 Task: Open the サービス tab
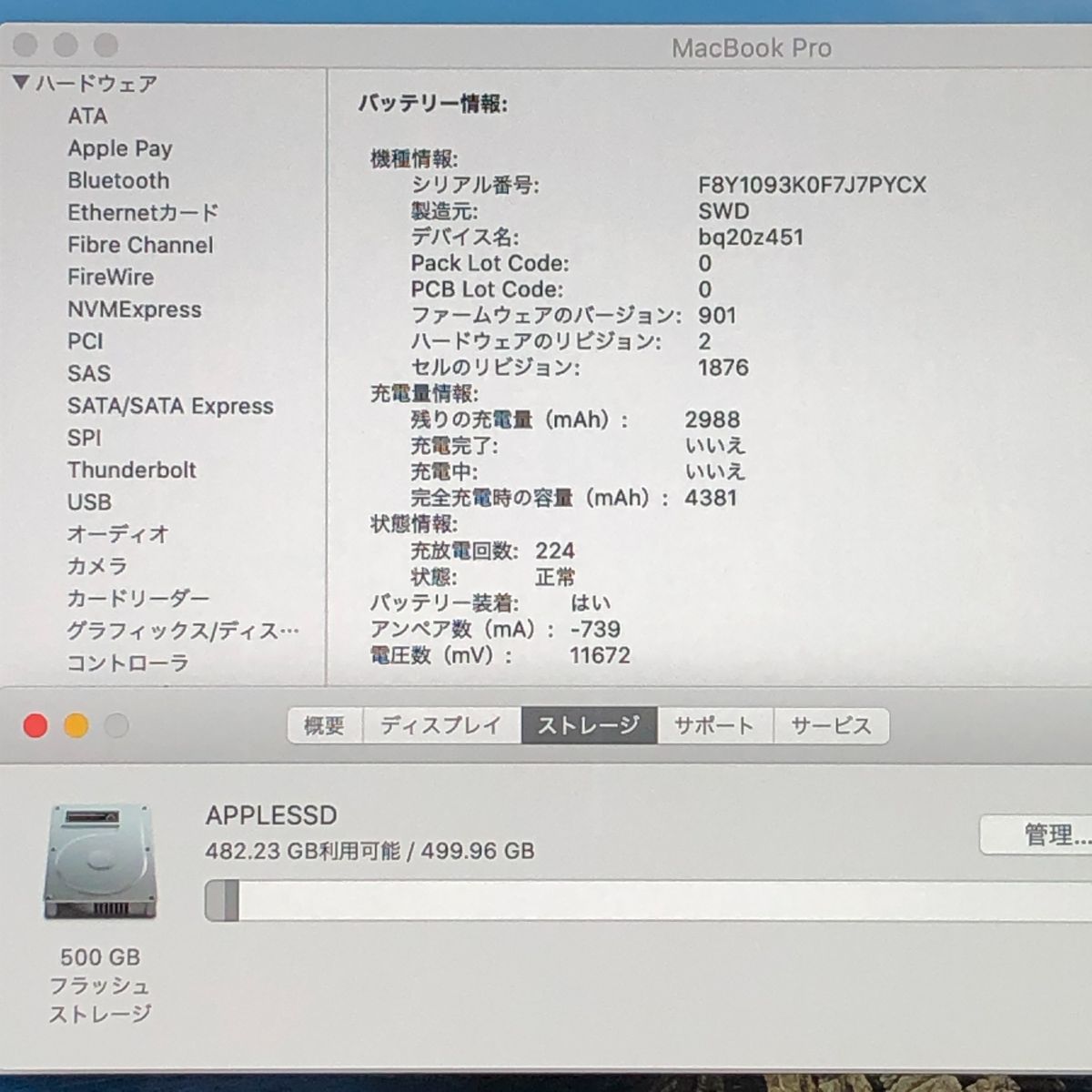(831, 725)
